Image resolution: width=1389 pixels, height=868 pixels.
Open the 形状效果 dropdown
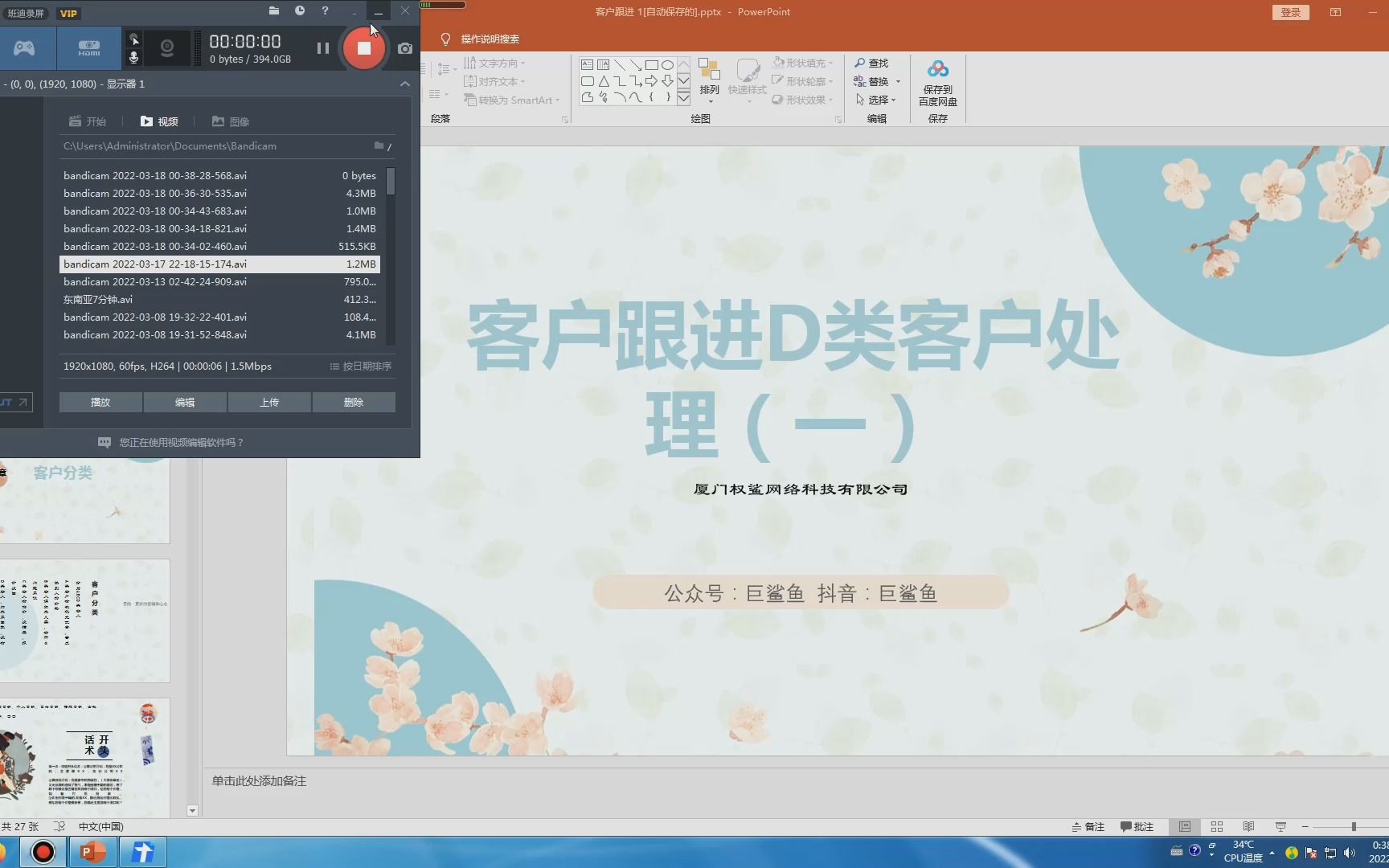tap(802, 100)
